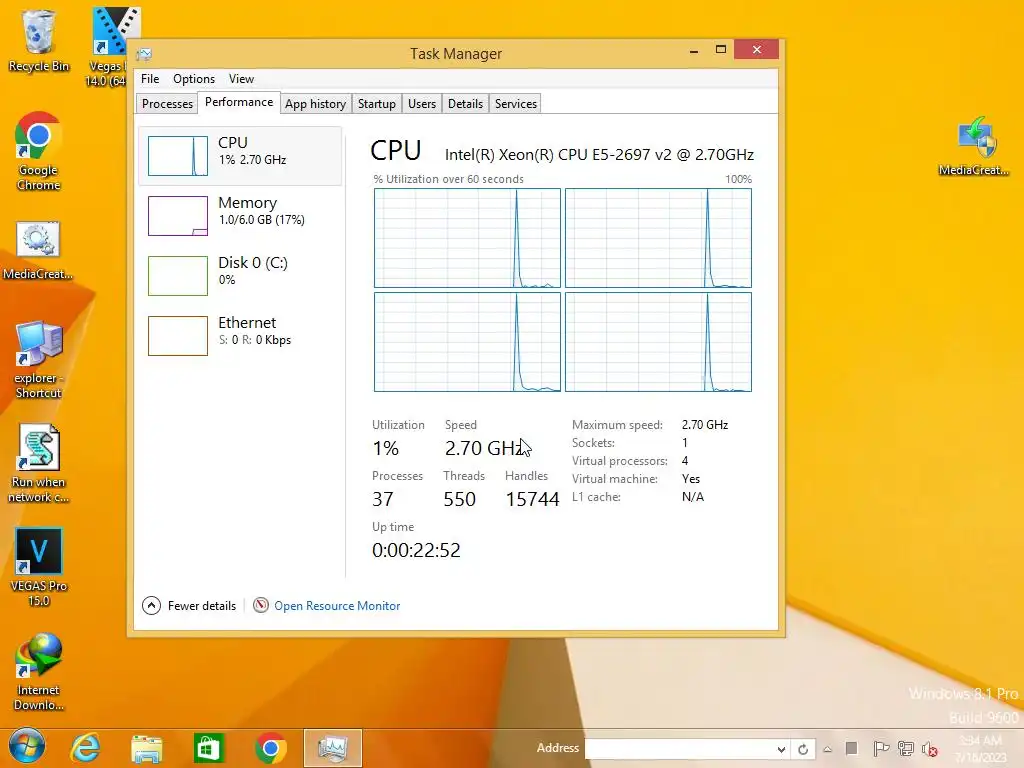
Task: Click the network tray icon
Action: 905,748
